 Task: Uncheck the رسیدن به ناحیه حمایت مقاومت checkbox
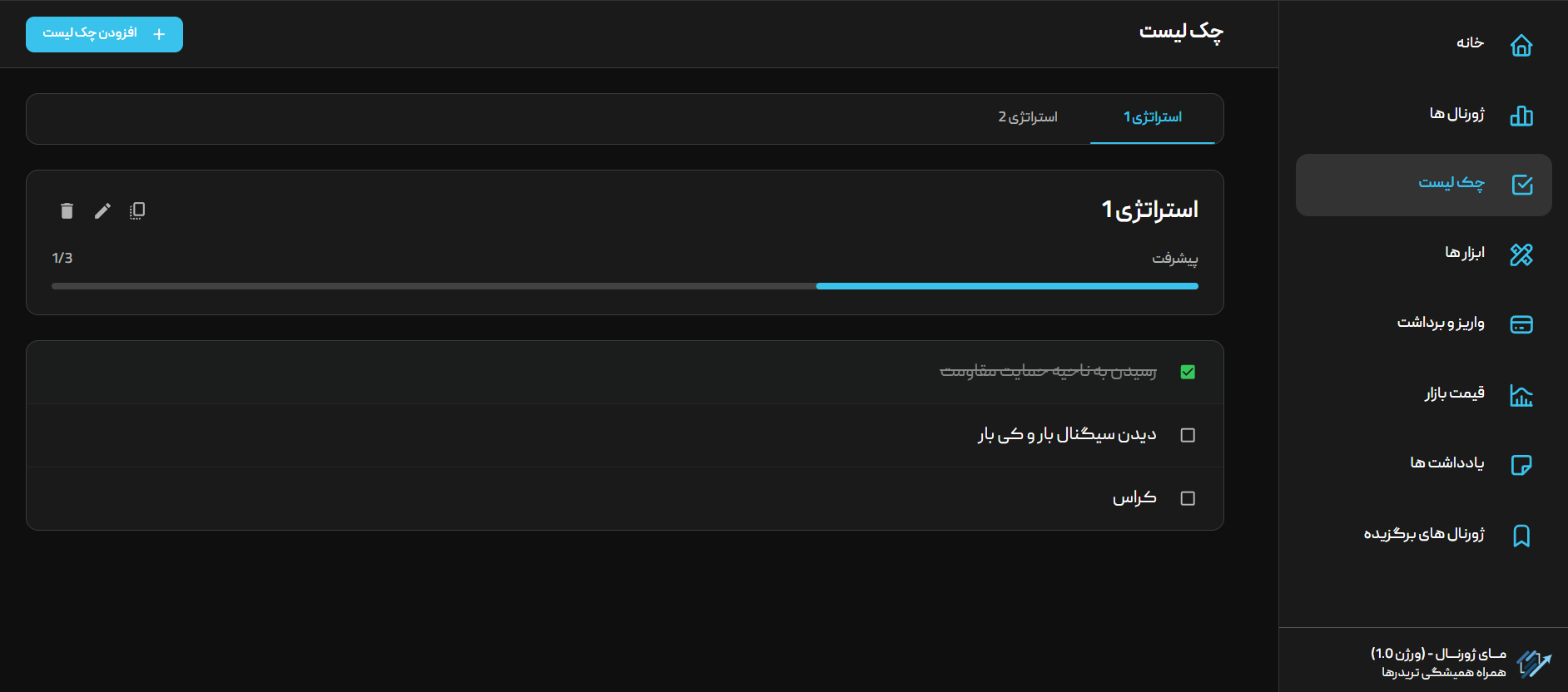[1188, 372]
